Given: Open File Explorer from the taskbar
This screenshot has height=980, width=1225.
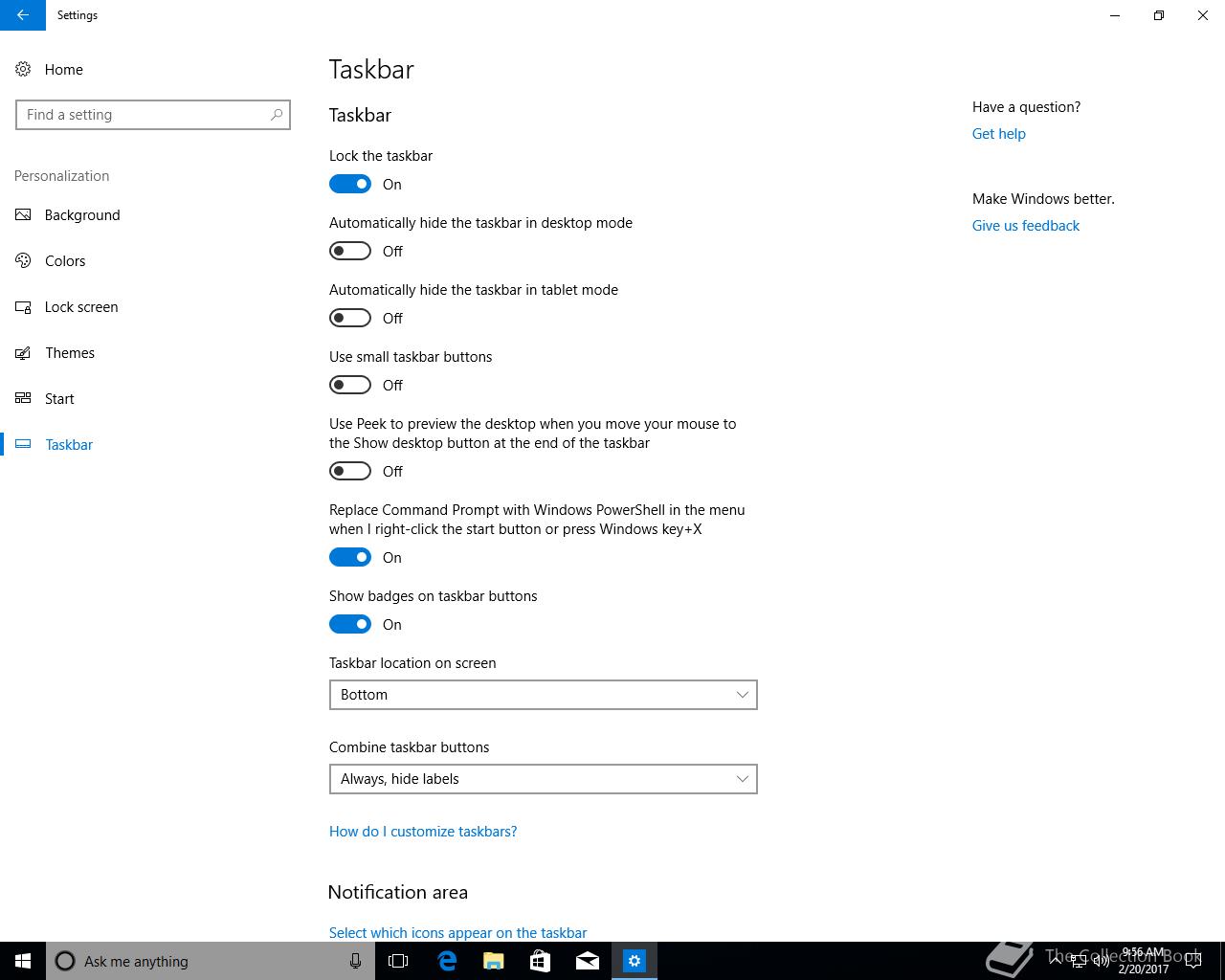Looking at the screenshot, I should point(493,961).
